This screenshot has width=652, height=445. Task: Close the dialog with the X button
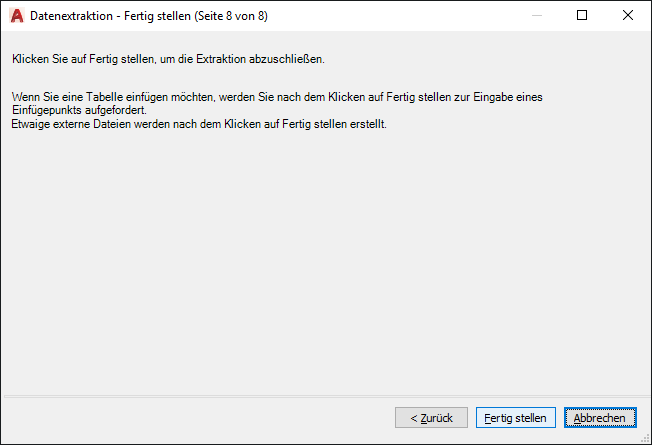pos(627,16)
